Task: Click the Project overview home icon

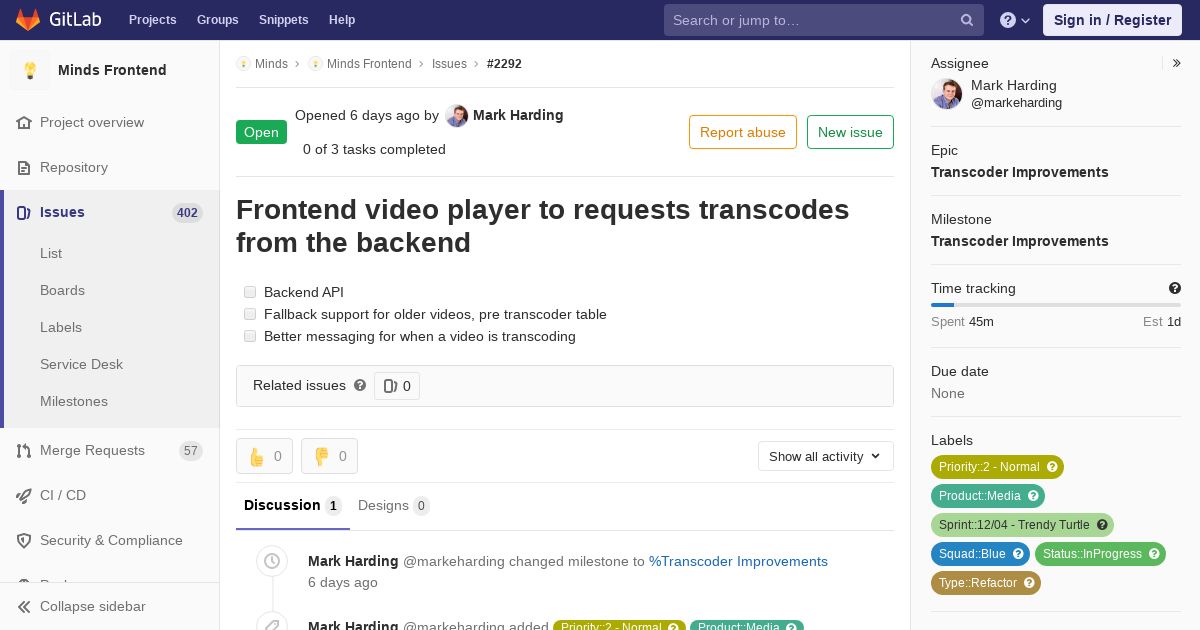Action: tap(24, 123)
